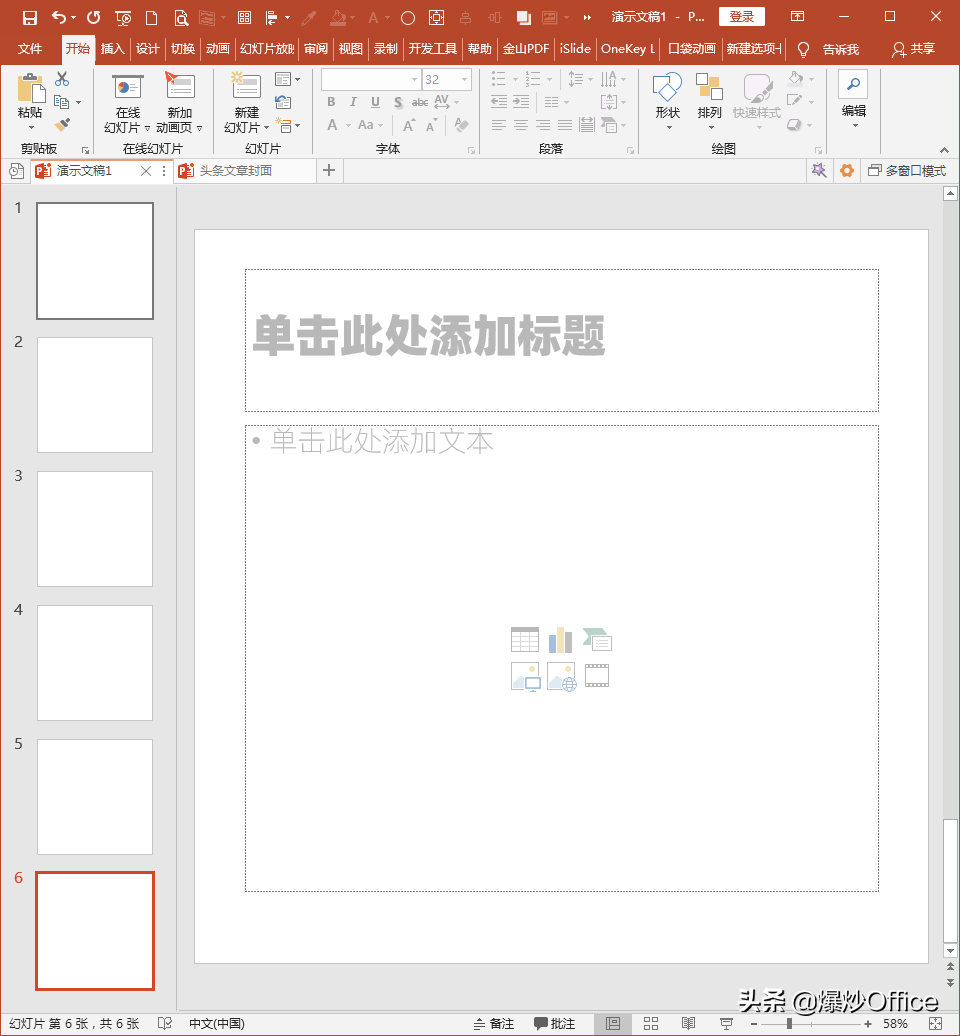Switch to Normal view icon
This screenshot has width=960, height=1036.
point(612,1023)
